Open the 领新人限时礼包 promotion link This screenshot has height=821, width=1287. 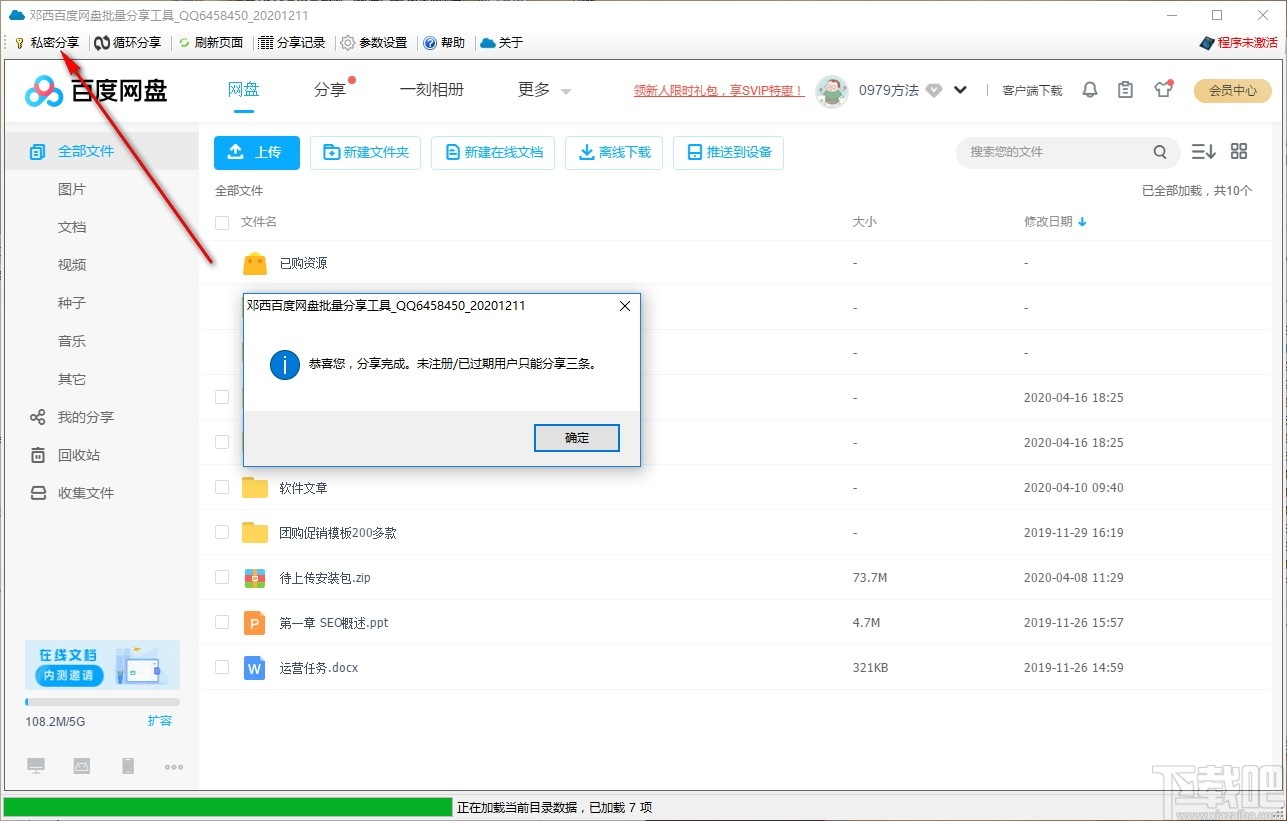pos(719,90)
